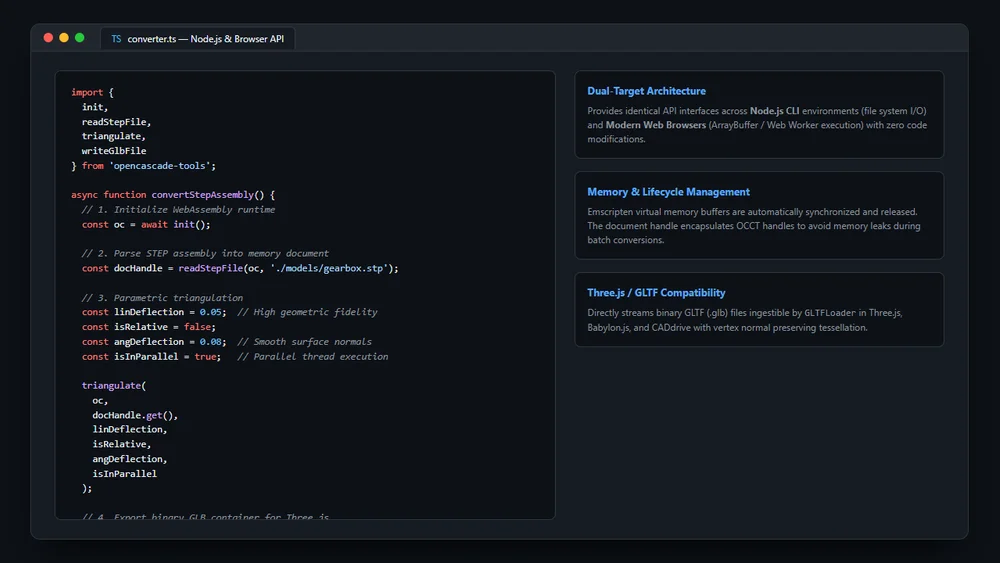Click the 'writeGlbFile' import line
Screen dimensions: 1000x563
coord(114,151)
